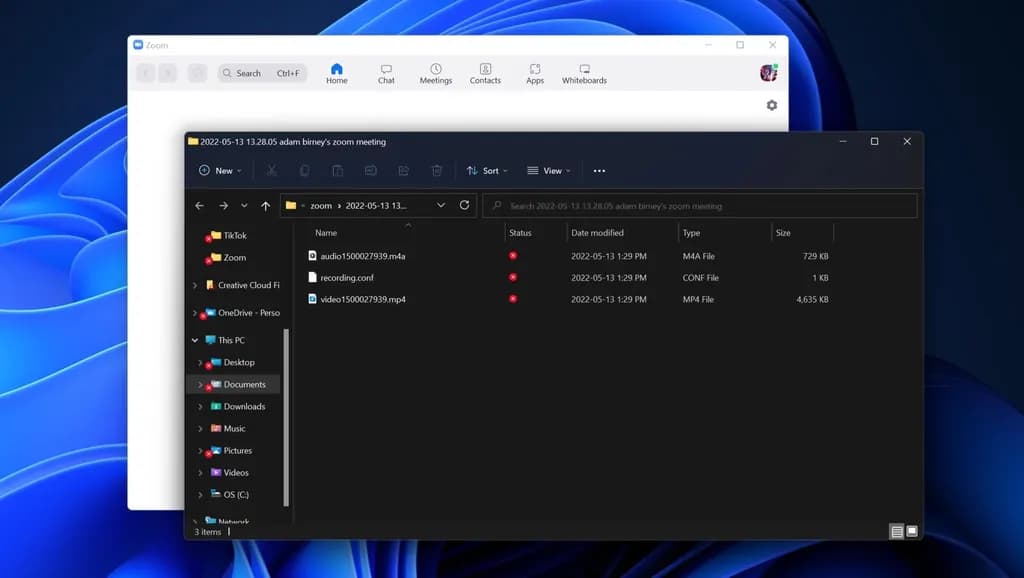
Task: Open See more ellipsis menu
Action: [599, 171]
